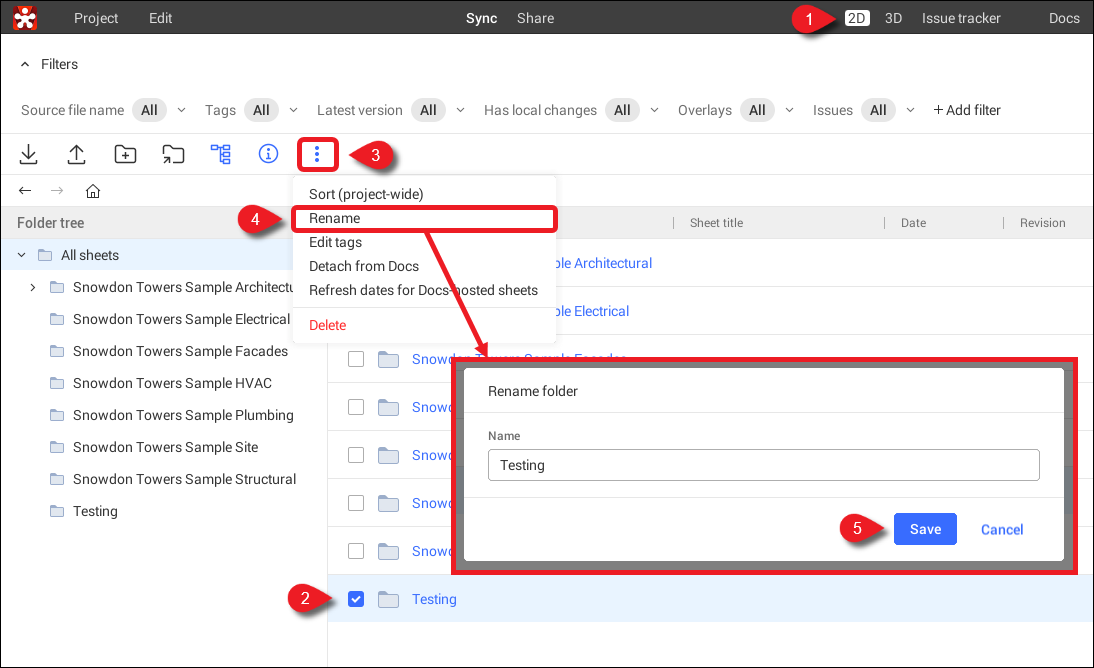This screenshot has width=1094, height=668.
Task: Click the move-to-folder icon
Action: pos(173,154)
